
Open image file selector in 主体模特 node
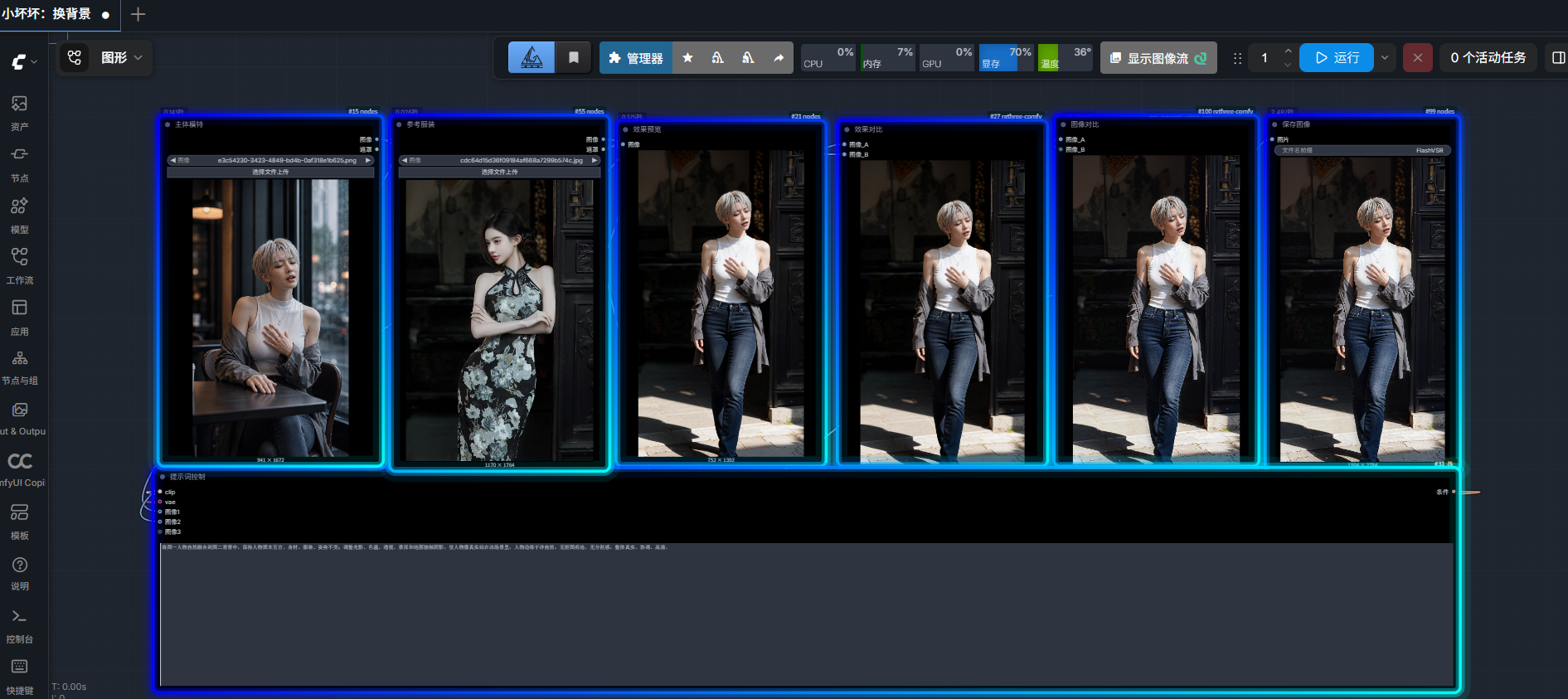click(270, 161)
